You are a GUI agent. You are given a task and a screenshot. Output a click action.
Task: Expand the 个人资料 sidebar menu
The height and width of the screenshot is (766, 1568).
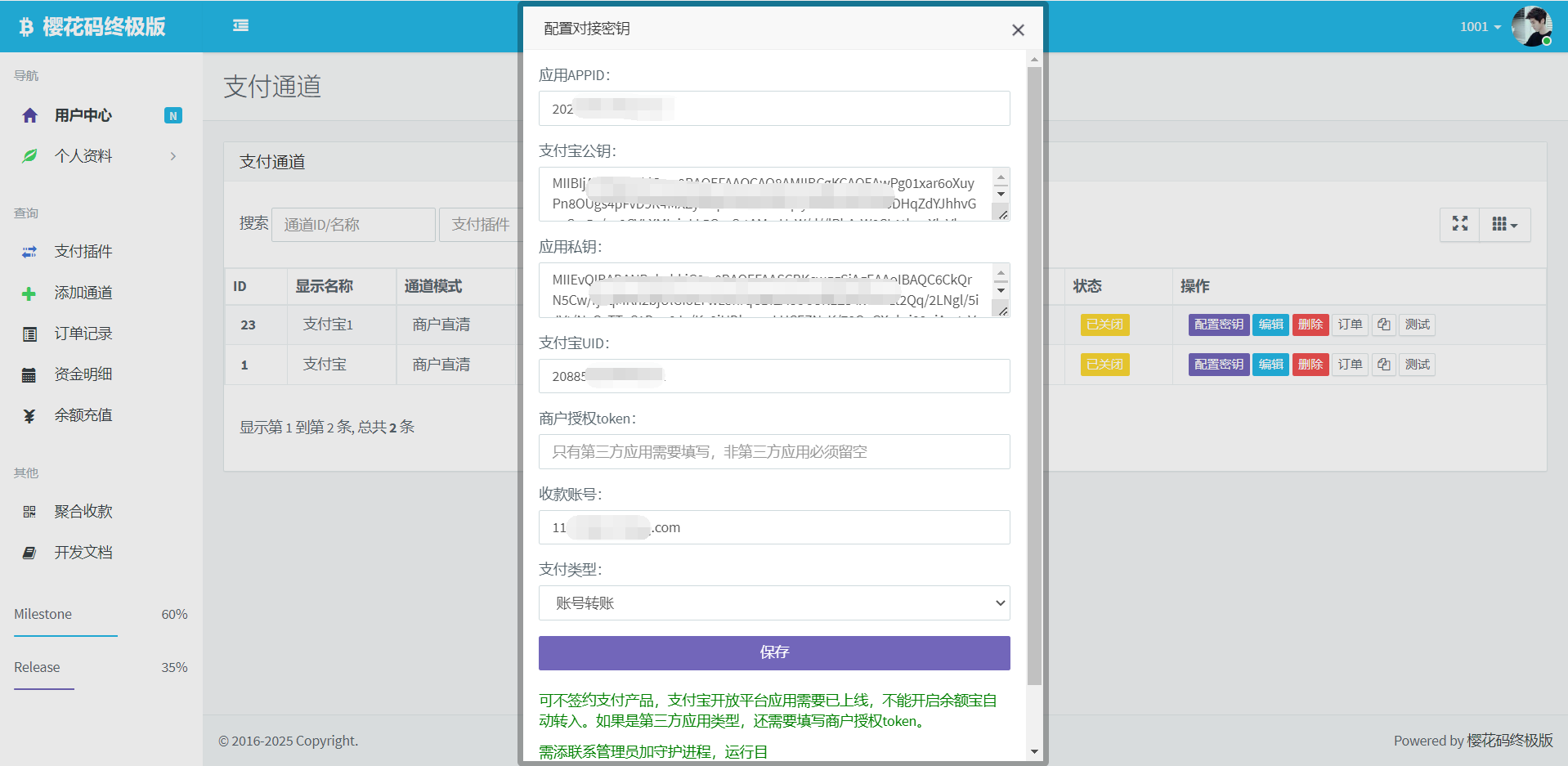click(x=98, y=156)
